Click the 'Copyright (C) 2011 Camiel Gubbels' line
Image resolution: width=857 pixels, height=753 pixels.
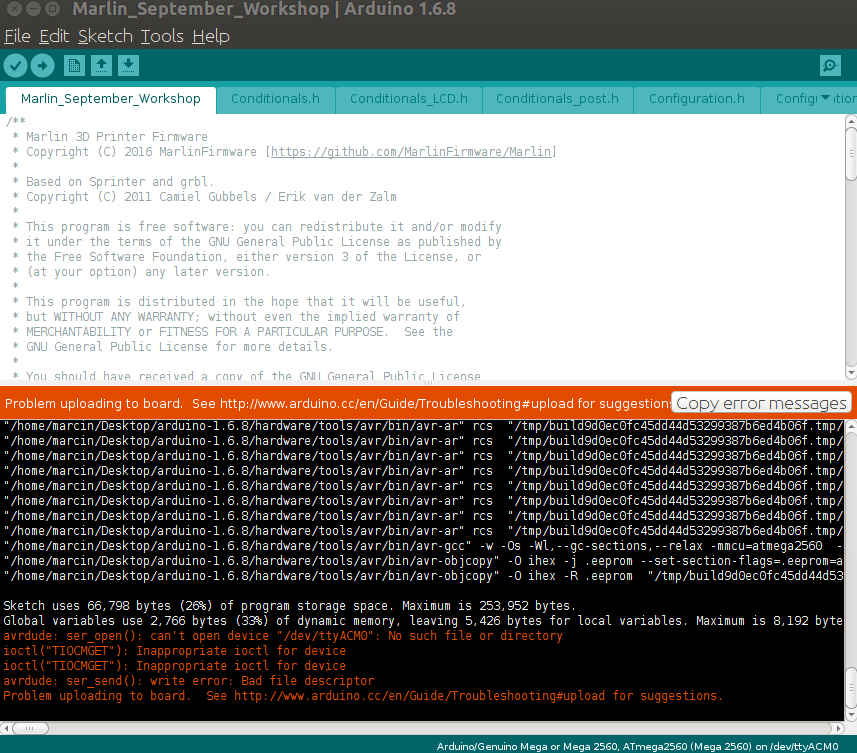211,196
